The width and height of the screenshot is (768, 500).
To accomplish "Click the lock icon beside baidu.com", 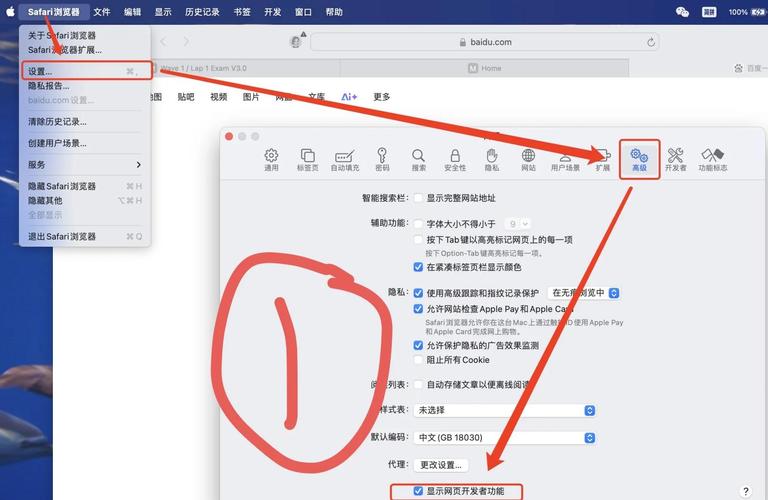I will tap(462, 43).
